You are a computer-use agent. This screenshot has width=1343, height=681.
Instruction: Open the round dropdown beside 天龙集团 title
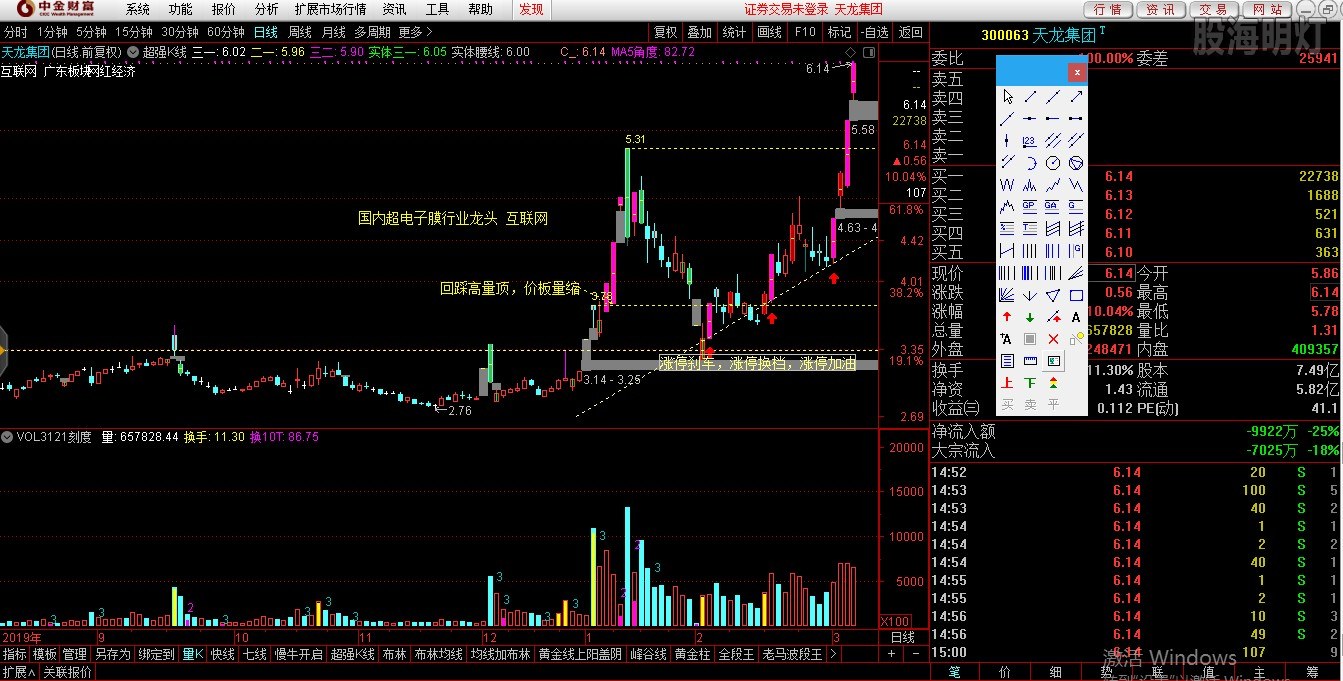(x=133, y=52)
